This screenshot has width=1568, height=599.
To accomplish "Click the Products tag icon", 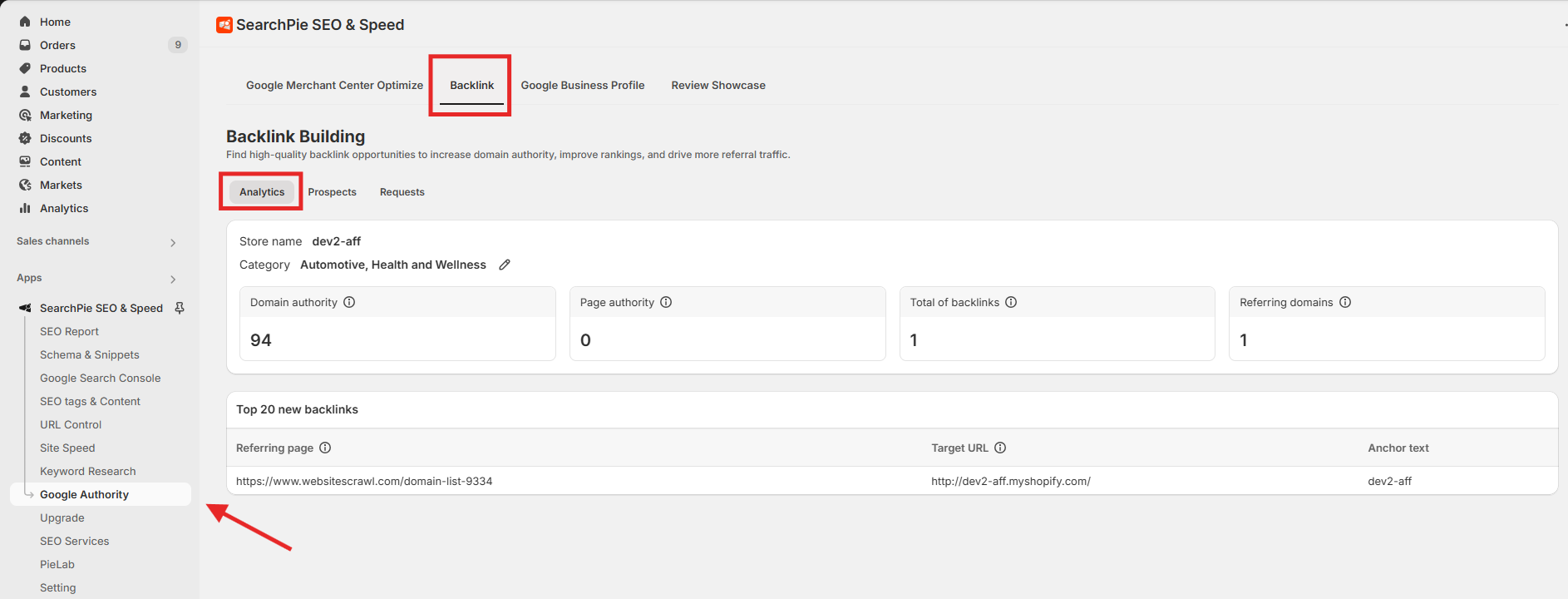I will click(25, 68).
